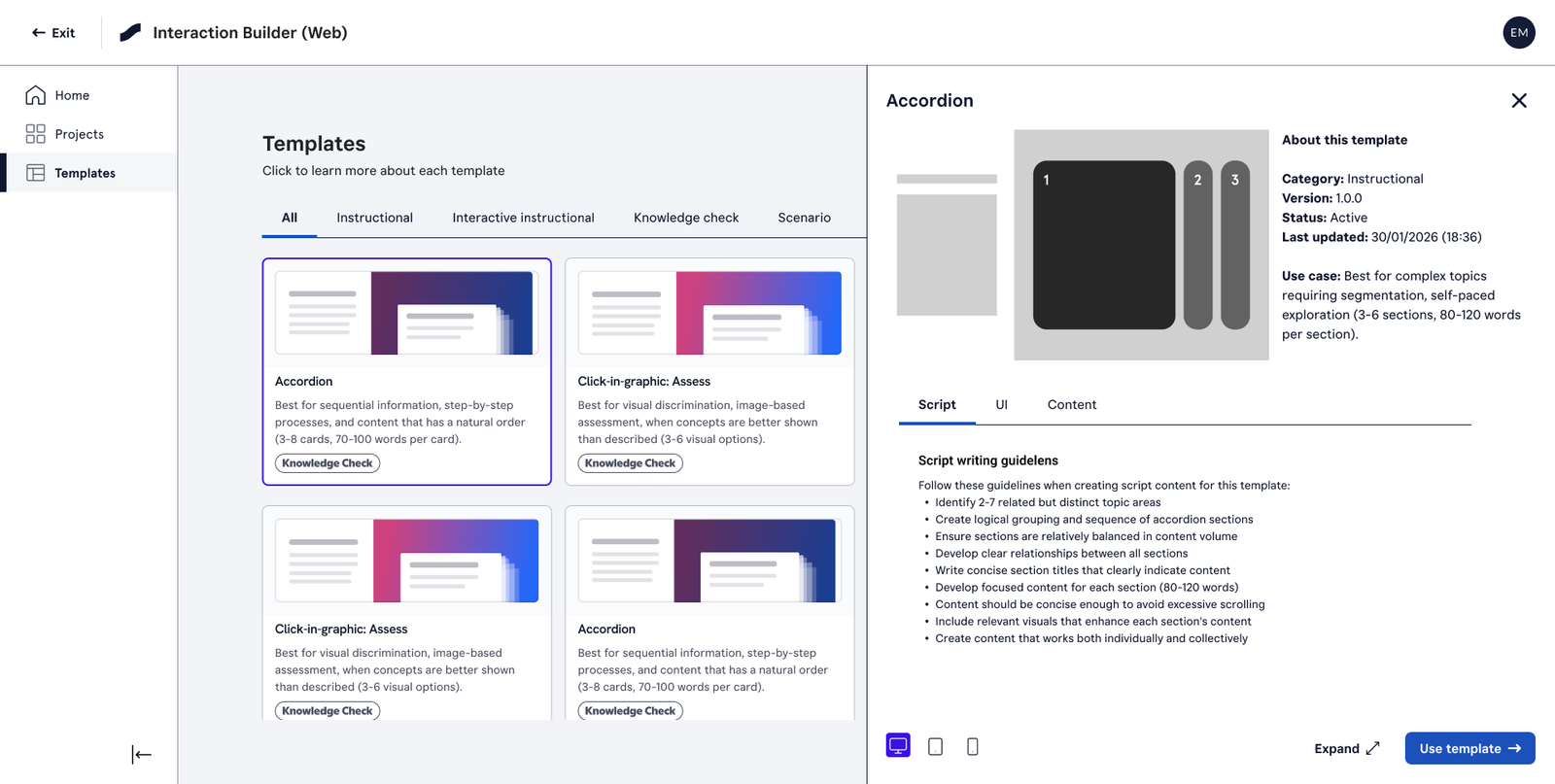Click the Exit back arrow button
The image size is (1555, 784).
[x=52, y=32]
